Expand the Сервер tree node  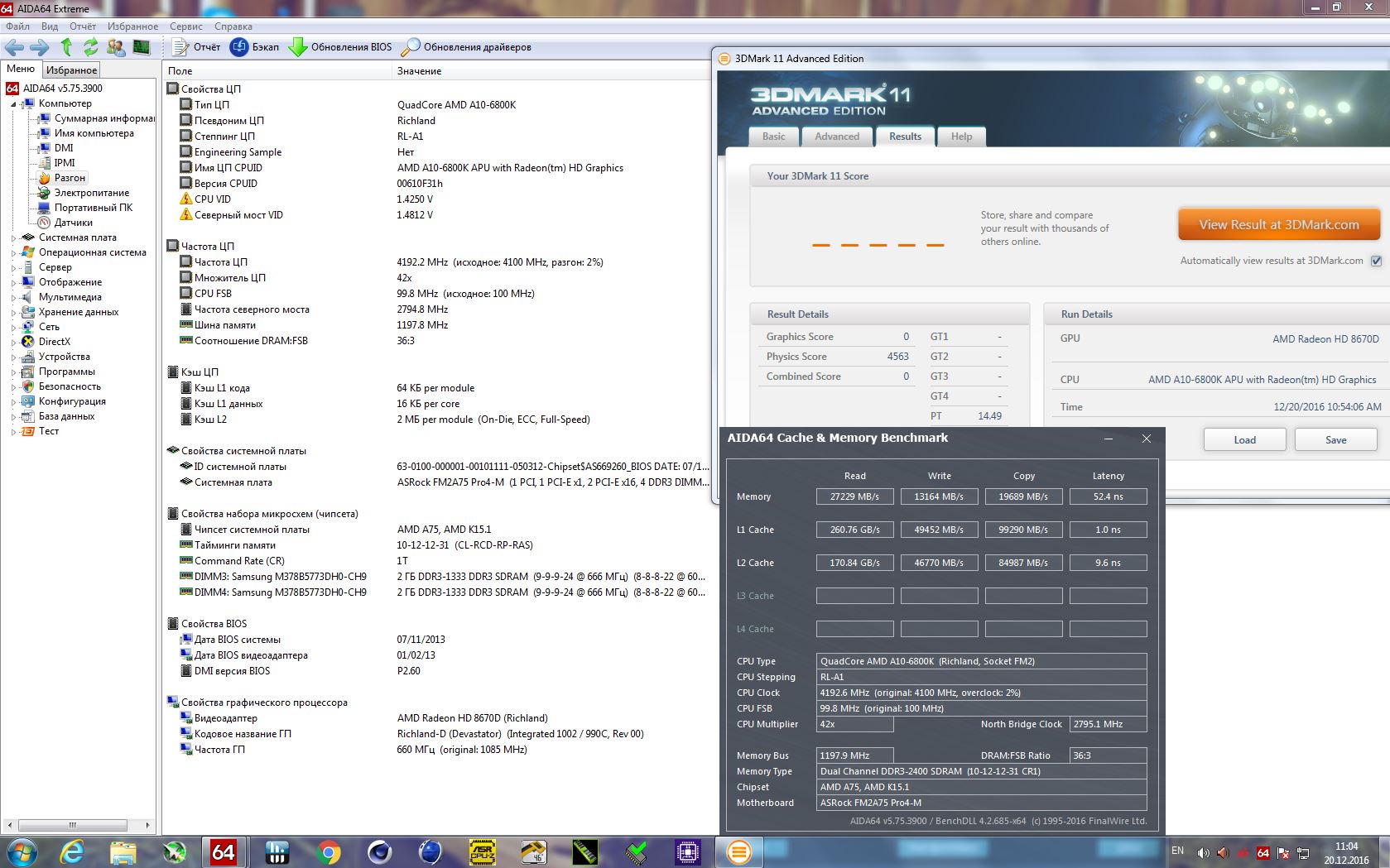(13, 268)
